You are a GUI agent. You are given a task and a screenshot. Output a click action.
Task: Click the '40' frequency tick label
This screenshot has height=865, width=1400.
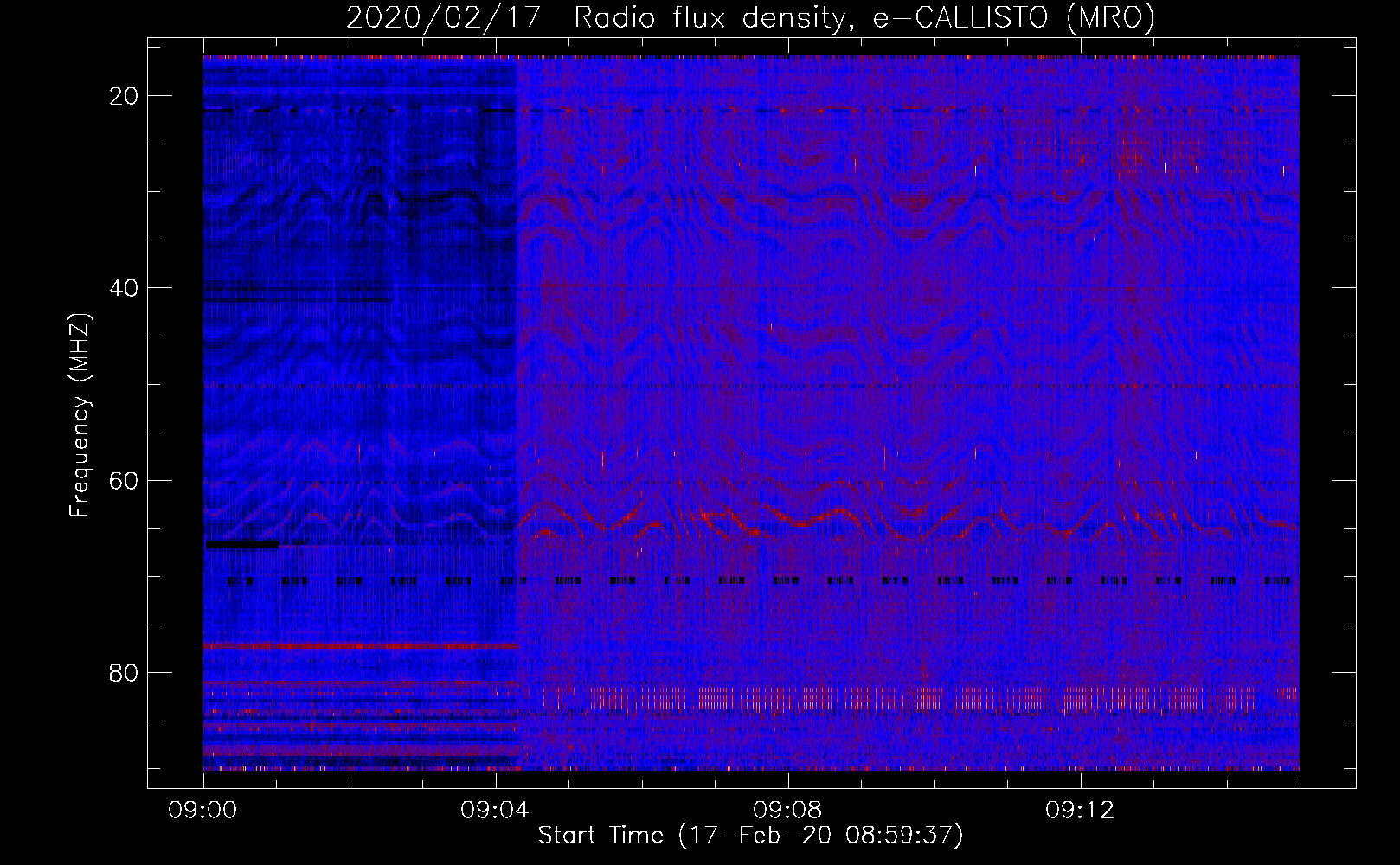coord(125,288)
